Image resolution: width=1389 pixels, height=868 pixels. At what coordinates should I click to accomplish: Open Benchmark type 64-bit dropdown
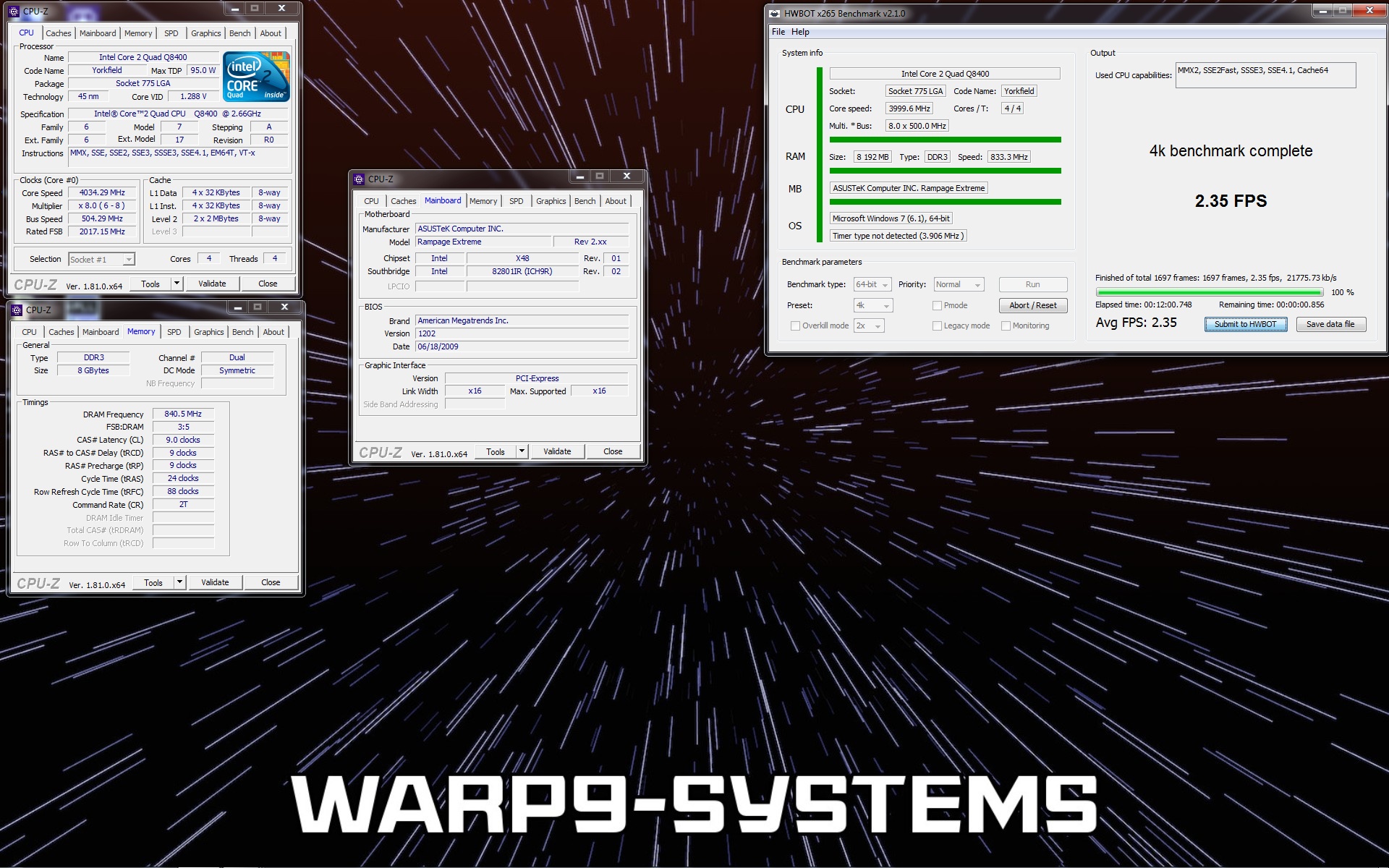[872, 284]
